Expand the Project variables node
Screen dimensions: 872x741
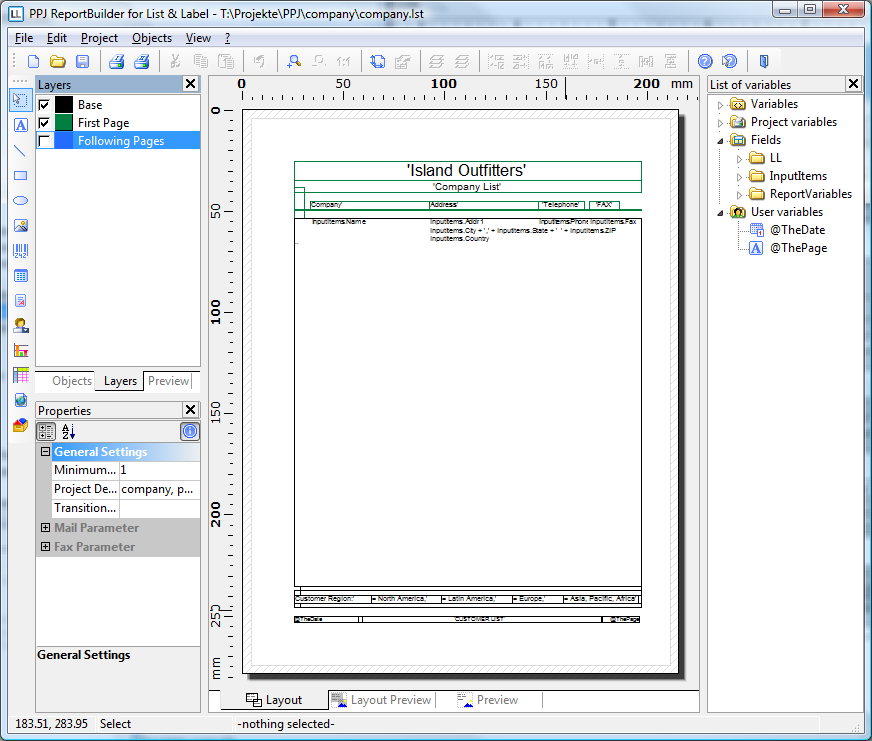[720, 122]
